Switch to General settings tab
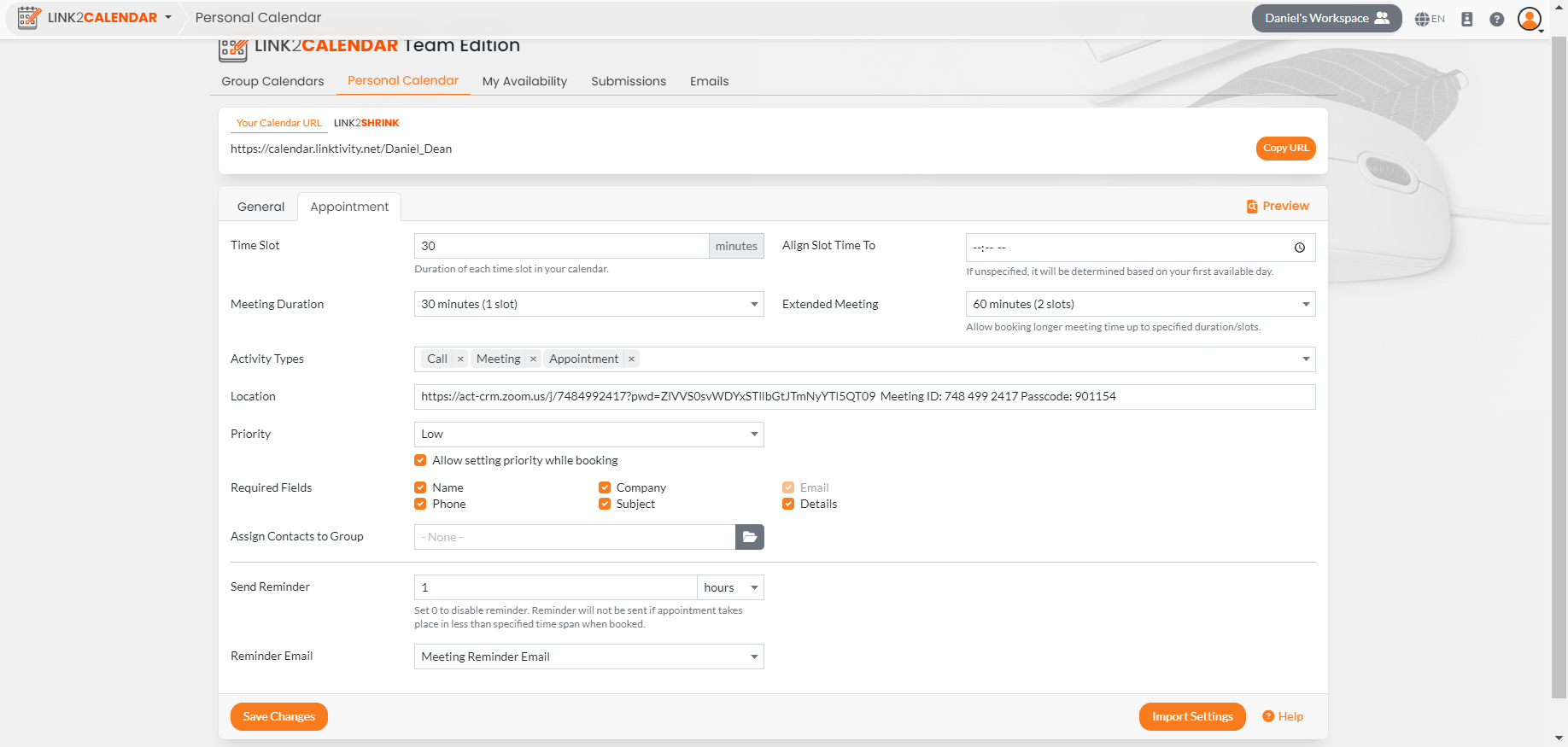 point(260,207)
